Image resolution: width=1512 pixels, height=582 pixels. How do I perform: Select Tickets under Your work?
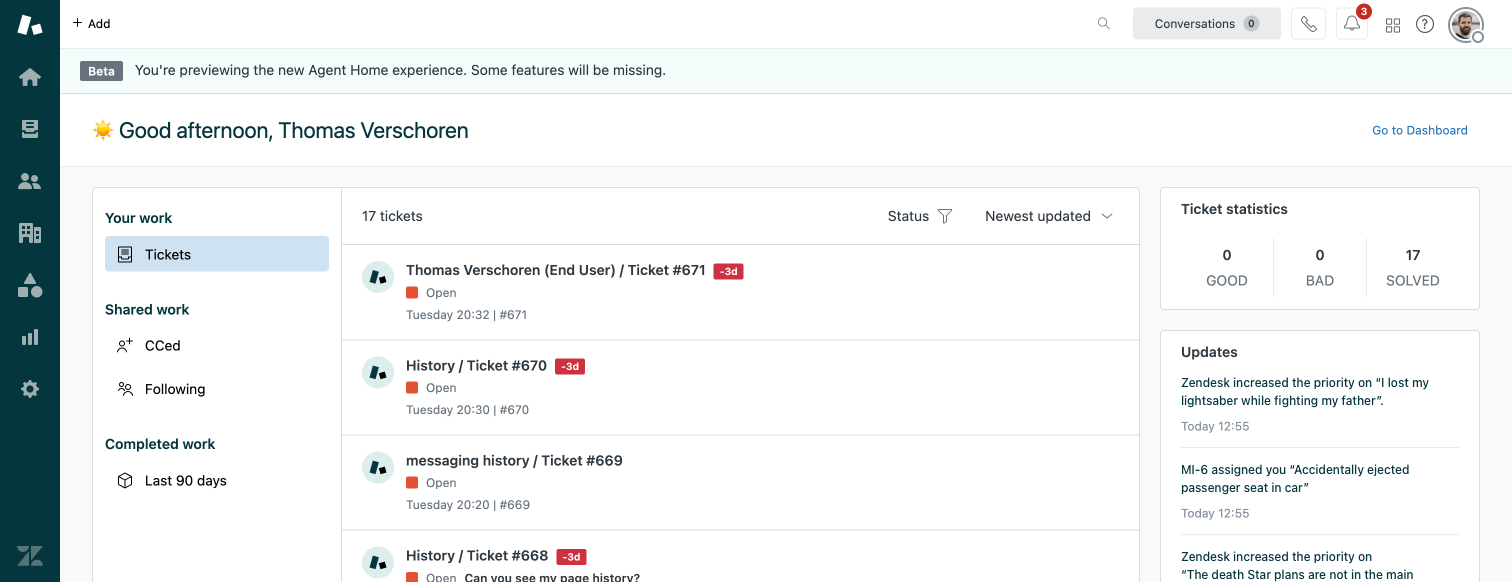click(217, 254)
